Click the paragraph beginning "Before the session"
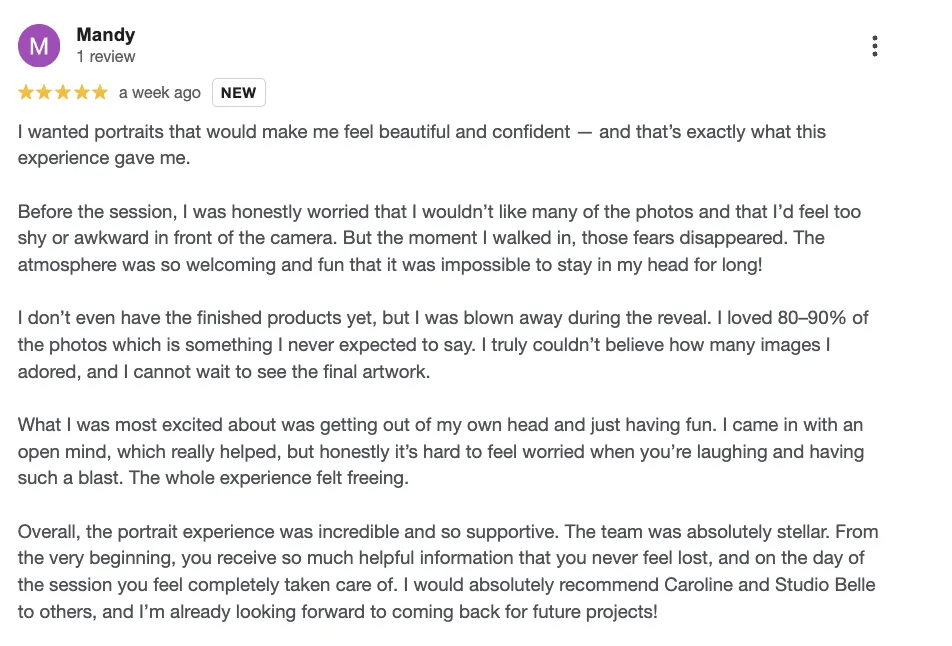 (430, 238)
